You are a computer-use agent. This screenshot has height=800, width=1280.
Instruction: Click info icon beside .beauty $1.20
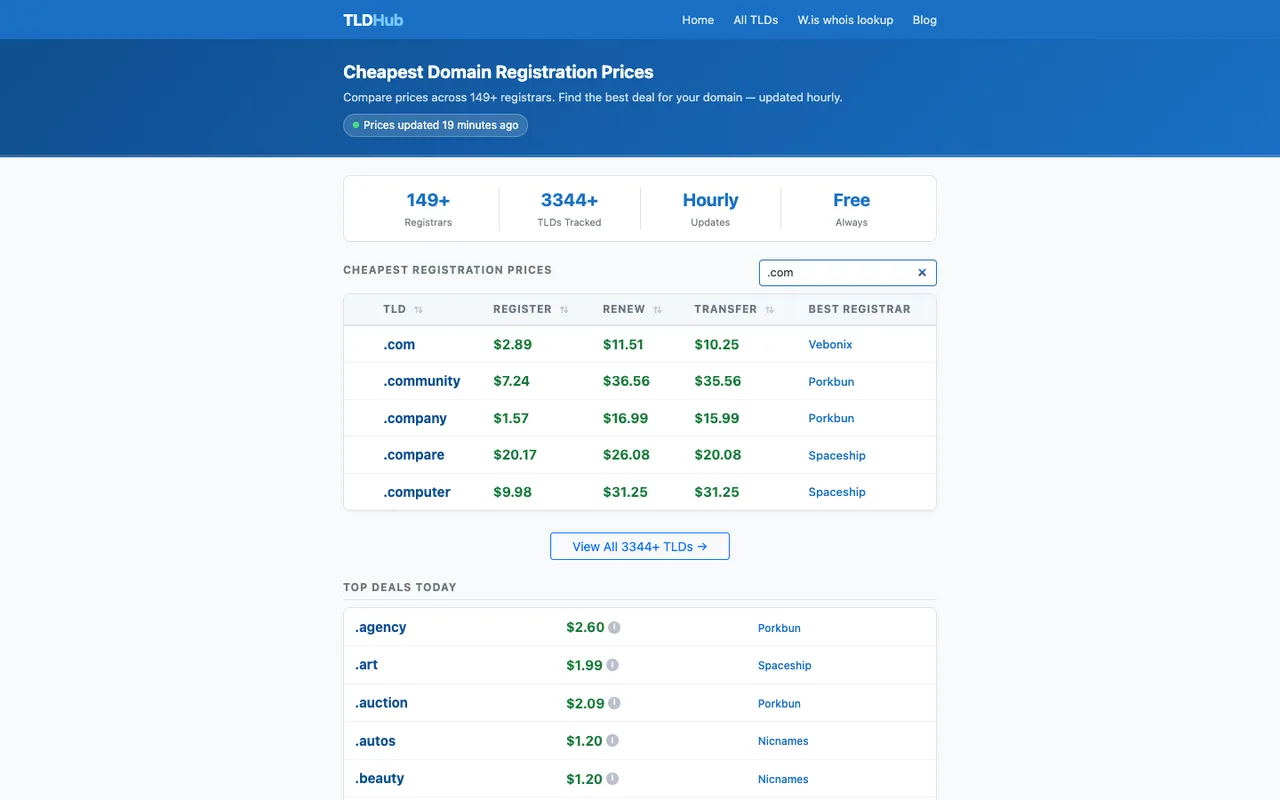(612, 778)
